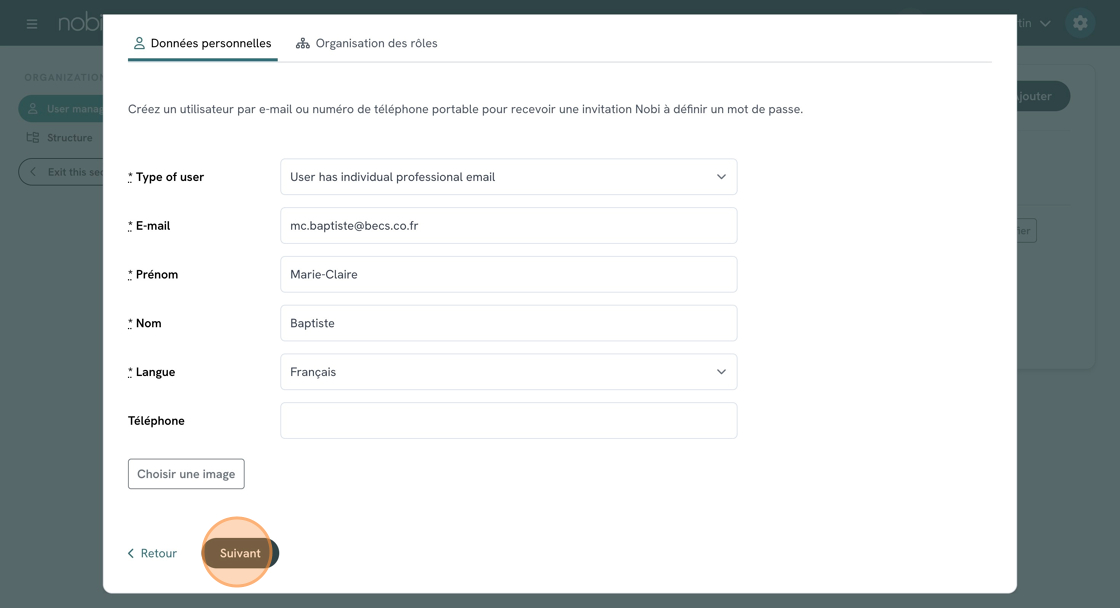Select User management in the sidebar

pos(62,108)
